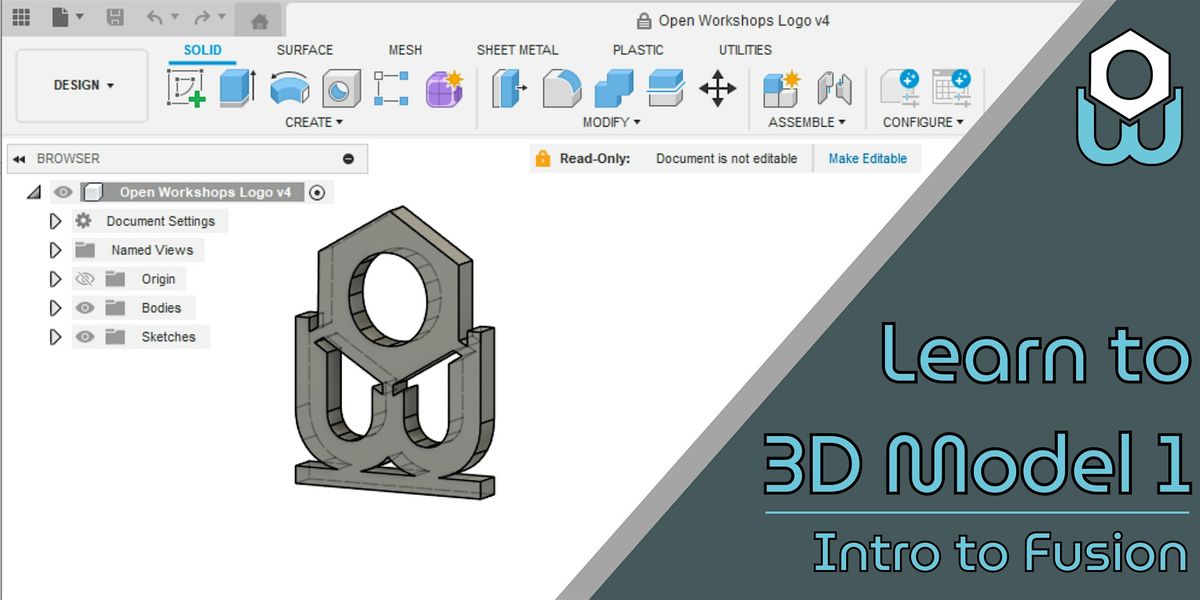Image resolution: width=1200 pixels, height=600 pixels.
Task: Click the Undo arrow
Action: pyautogui.click(x=154, y=18)
